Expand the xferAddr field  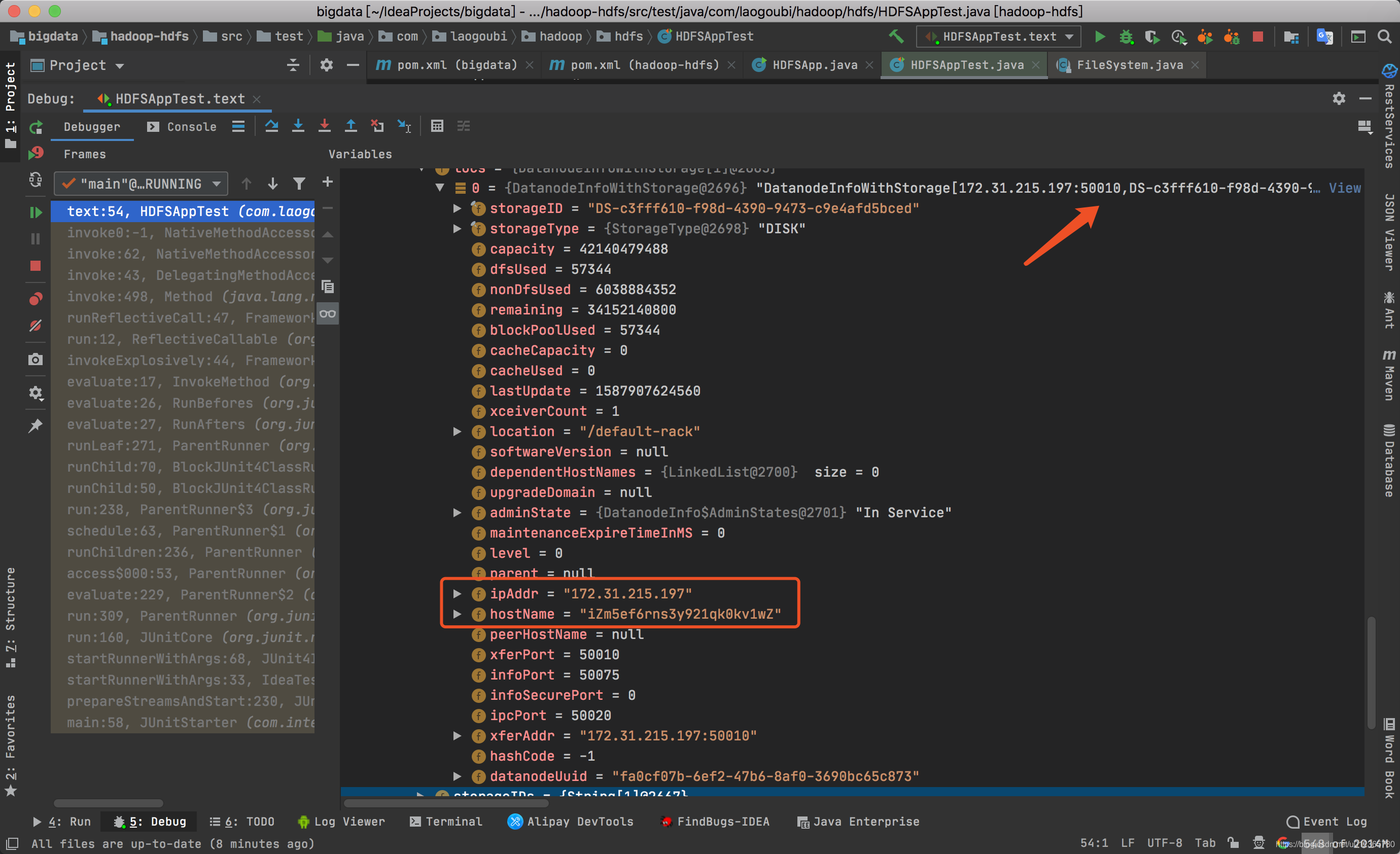458,736
